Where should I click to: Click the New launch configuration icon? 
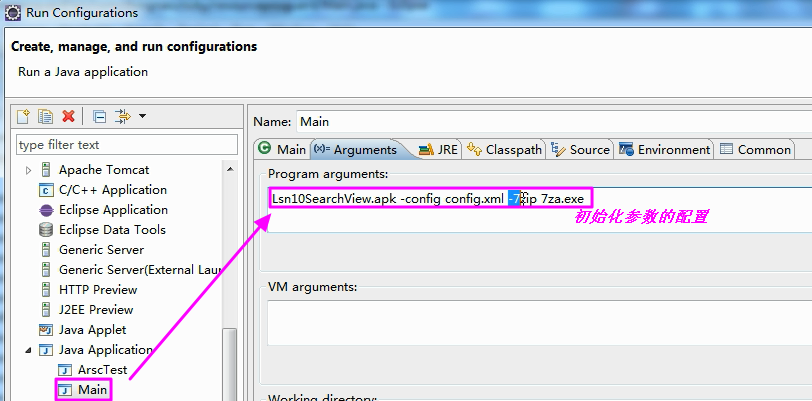pos(23,116)
